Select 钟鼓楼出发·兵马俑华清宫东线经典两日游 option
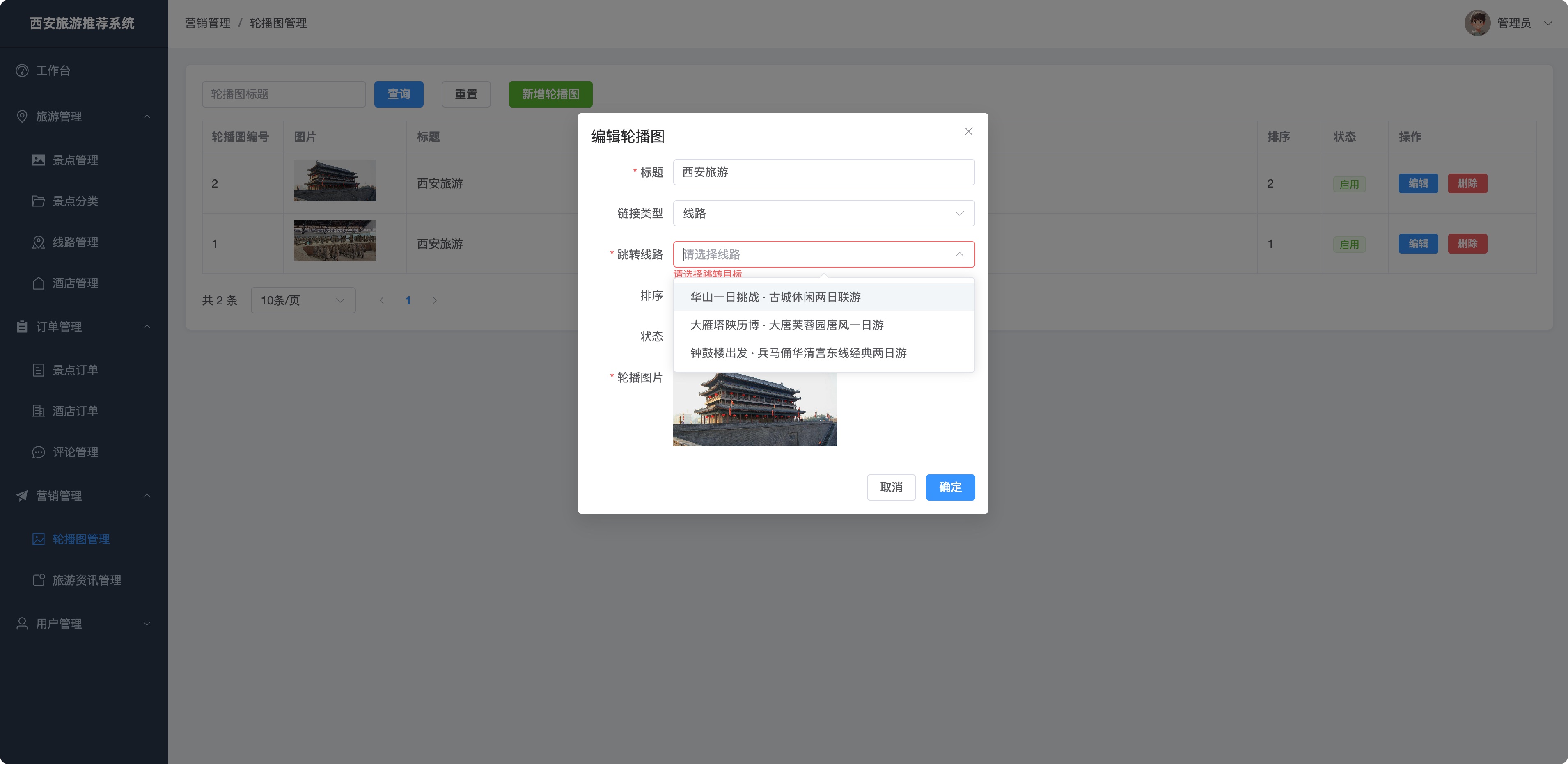The width and height of the screenshot is (1568, 764). point(823,353)
